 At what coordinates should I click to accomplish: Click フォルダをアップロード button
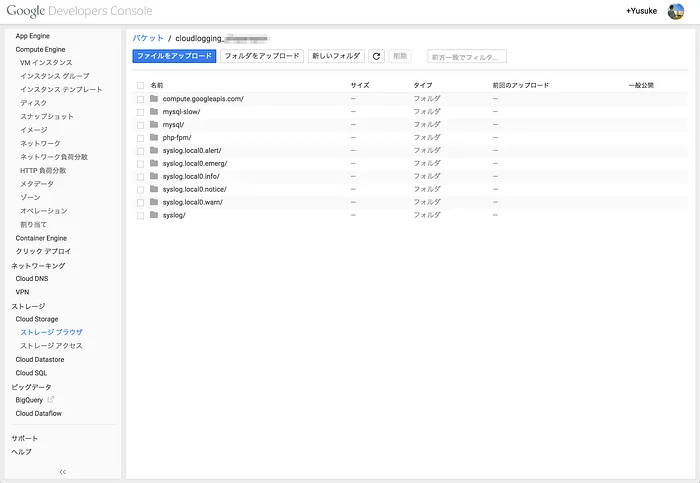[262, 56]
